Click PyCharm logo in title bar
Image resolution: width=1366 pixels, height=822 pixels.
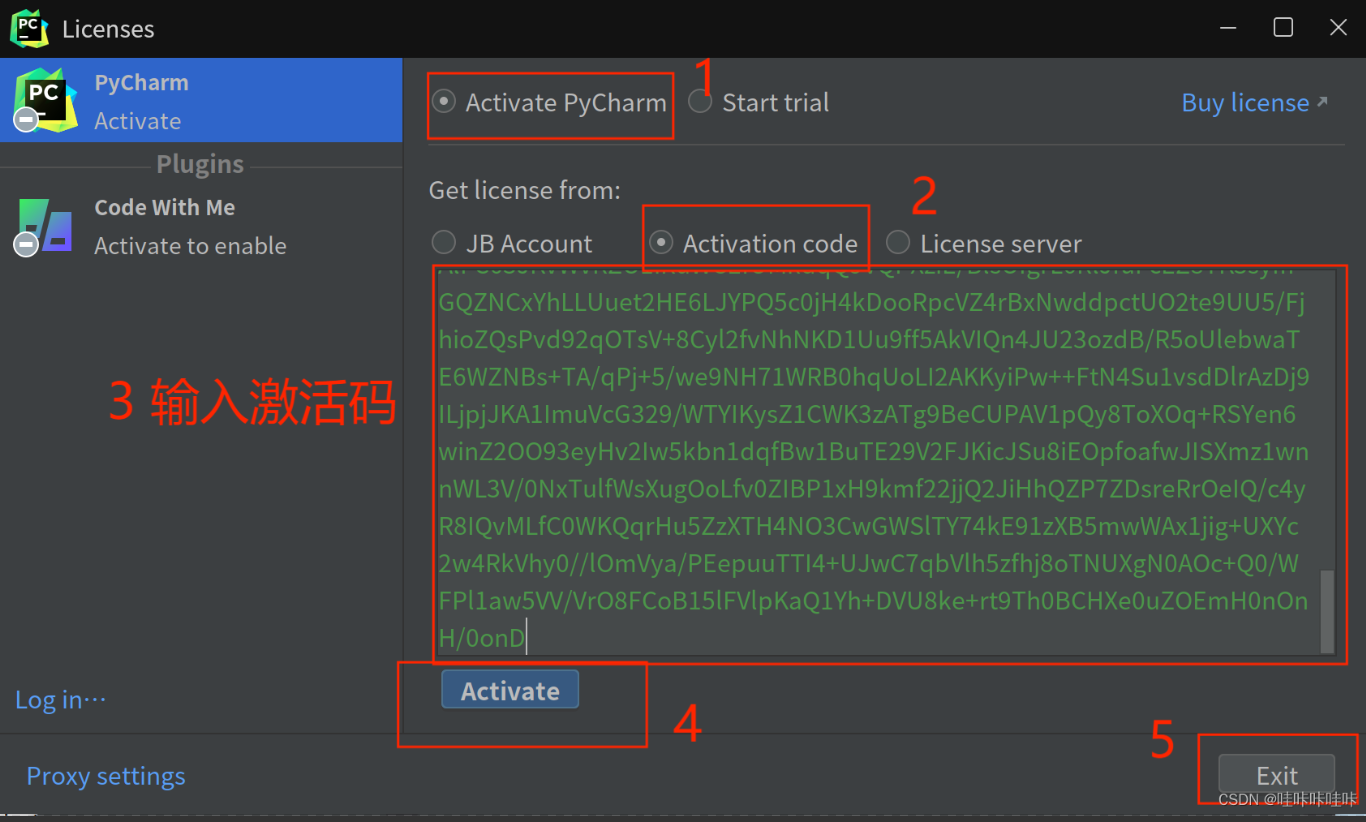tap(29, 28)
